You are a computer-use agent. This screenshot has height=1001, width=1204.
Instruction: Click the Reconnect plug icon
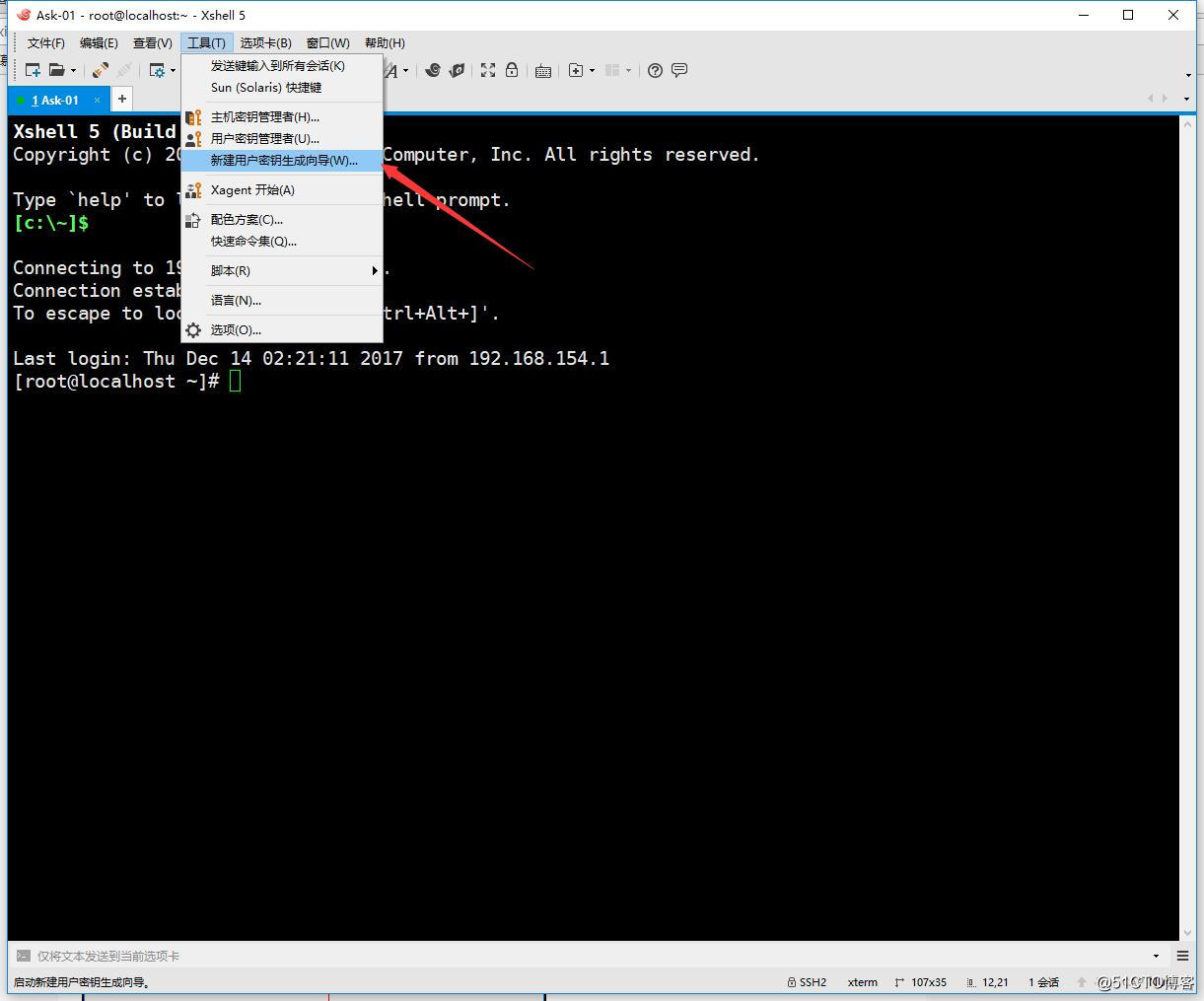(x=101, y=70)
